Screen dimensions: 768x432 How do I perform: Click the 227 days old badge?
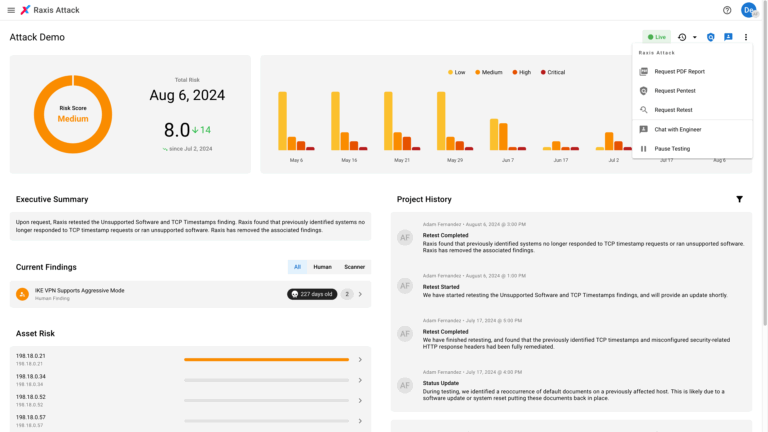[x=312, y=294]
